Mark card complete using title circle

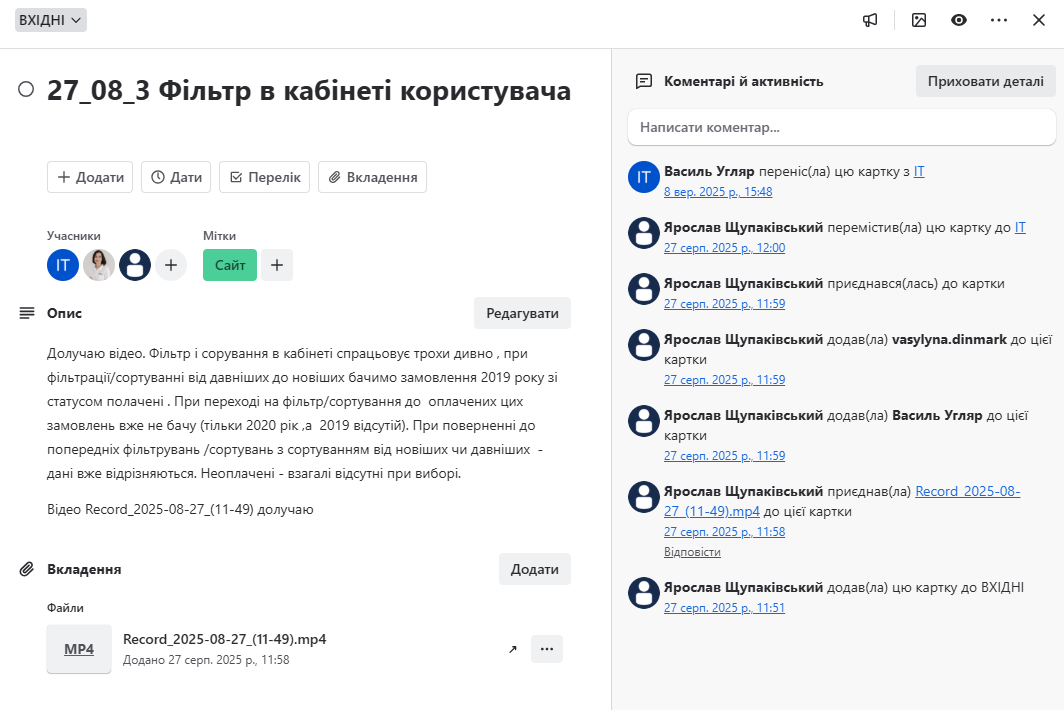(26, 90)
